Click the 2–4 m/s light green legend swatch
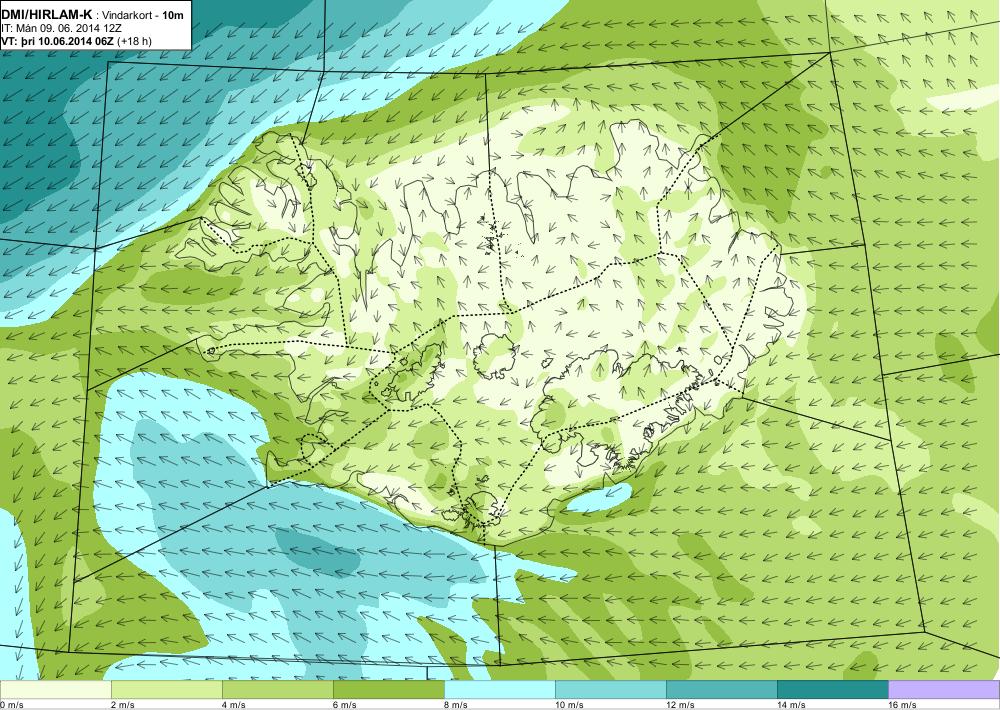Viewport: 1000px width, 710px height. (166, 690)
